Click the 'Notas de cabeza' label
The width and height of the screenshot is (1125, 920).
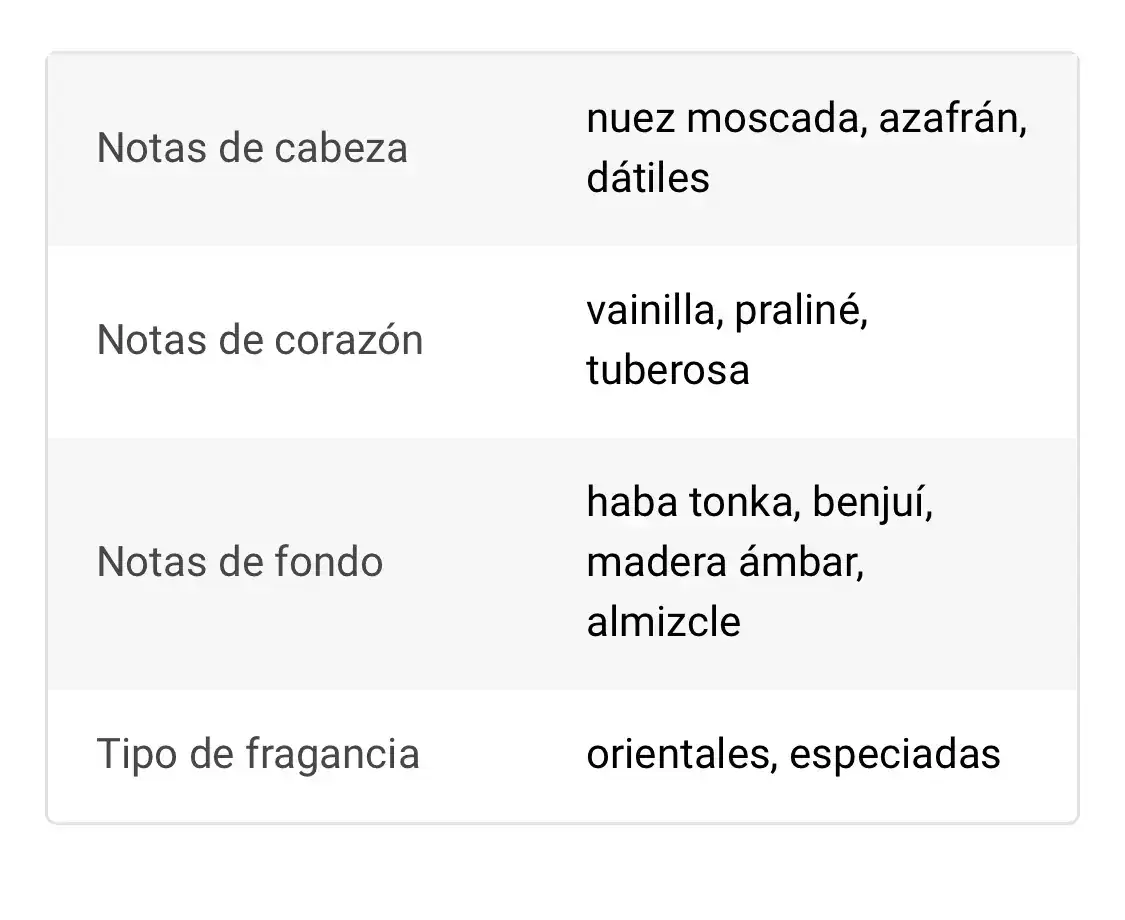click(252, 149)
